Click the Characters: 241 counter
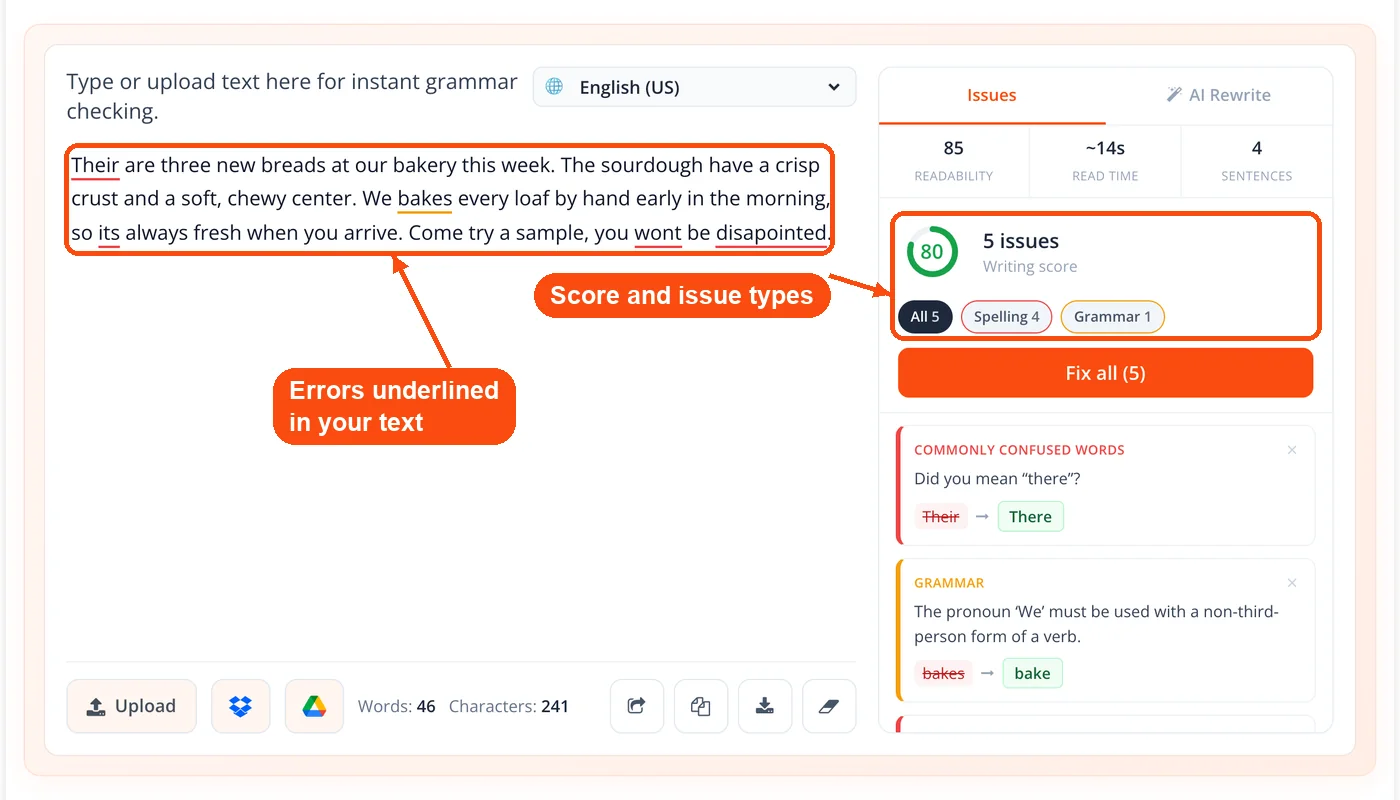This screenshot has width=1400, height=800. coord(509,706)
